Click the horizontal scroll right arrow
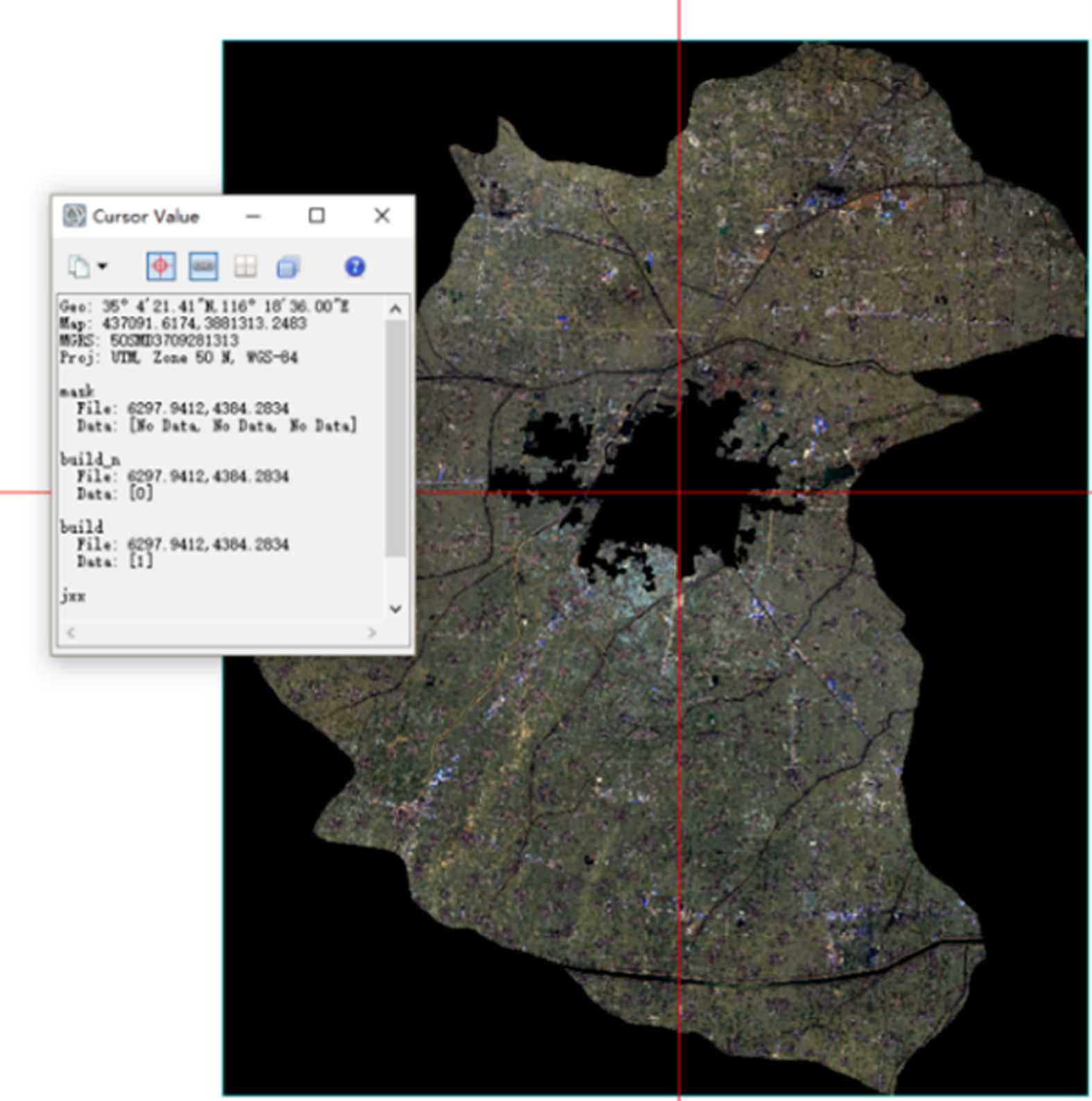 point(372,632)
